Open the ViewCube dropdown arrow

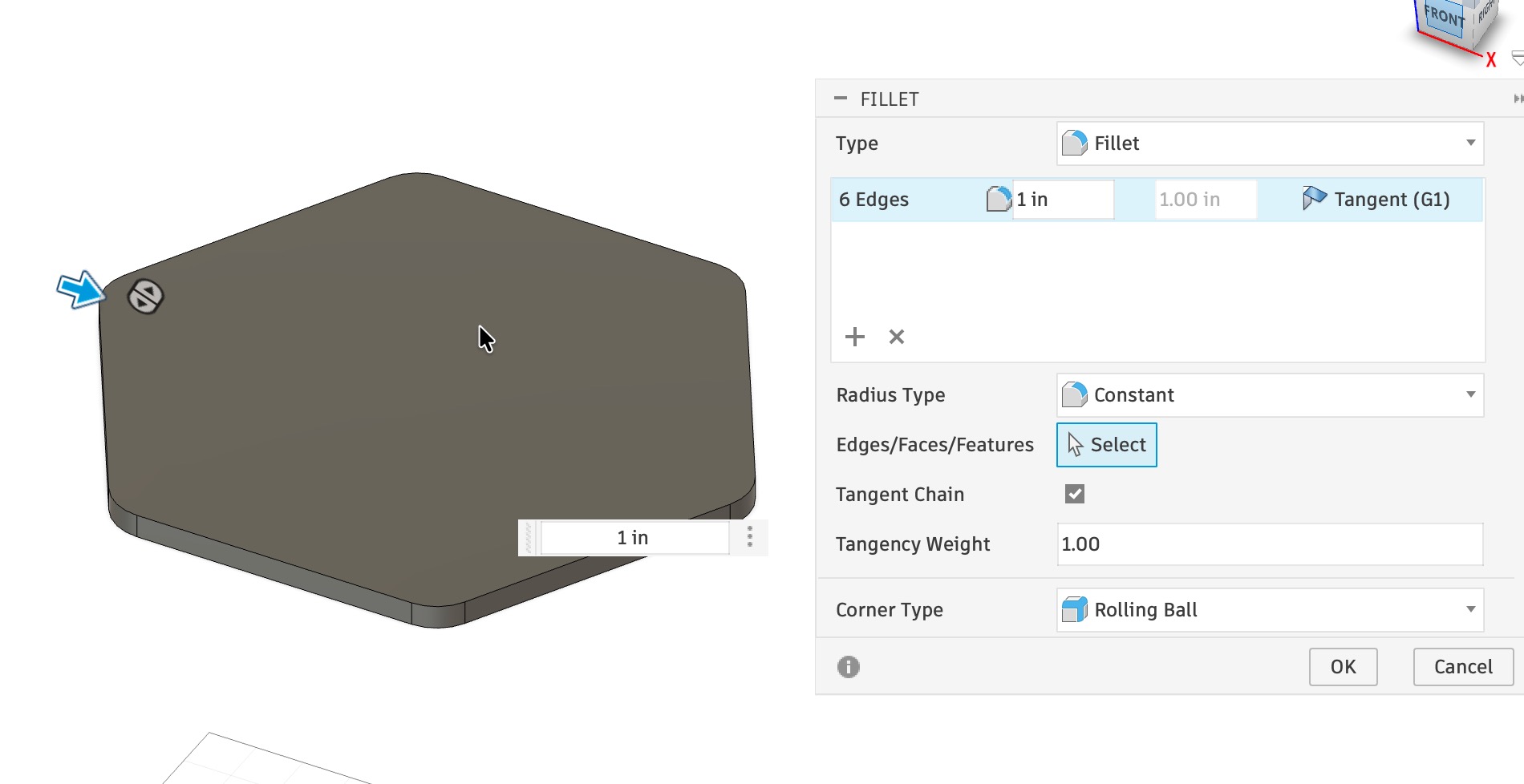1517,59
